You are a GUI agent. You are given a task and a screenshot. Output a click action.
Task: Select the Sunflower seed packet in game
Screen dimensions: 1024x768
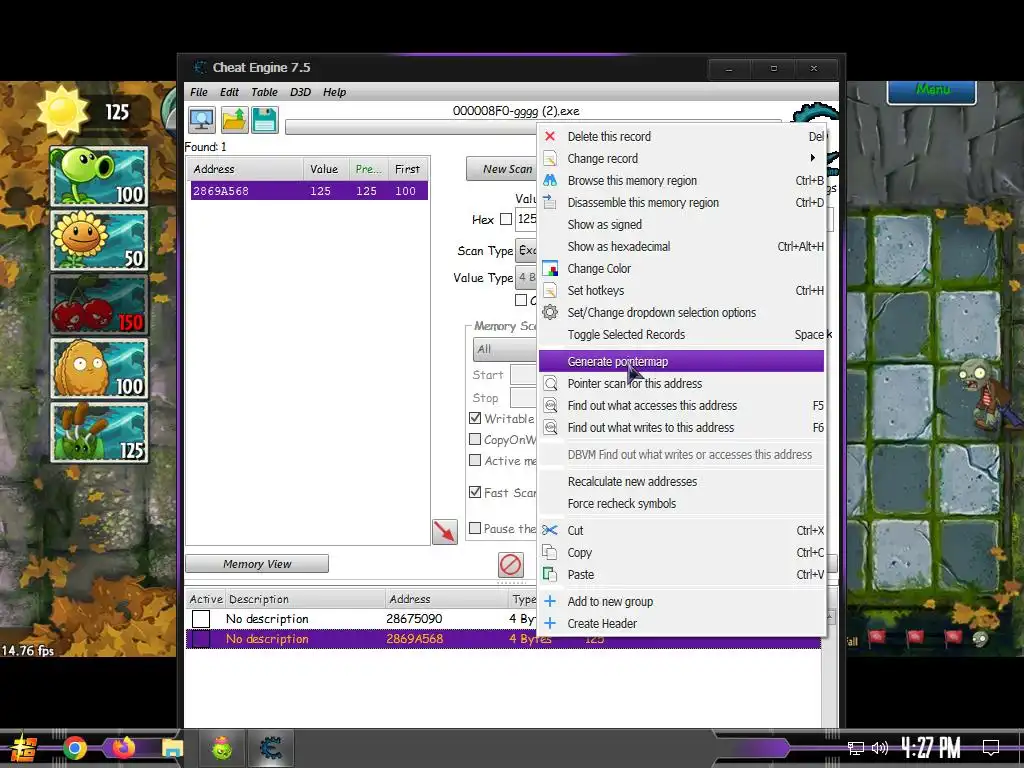99,240
